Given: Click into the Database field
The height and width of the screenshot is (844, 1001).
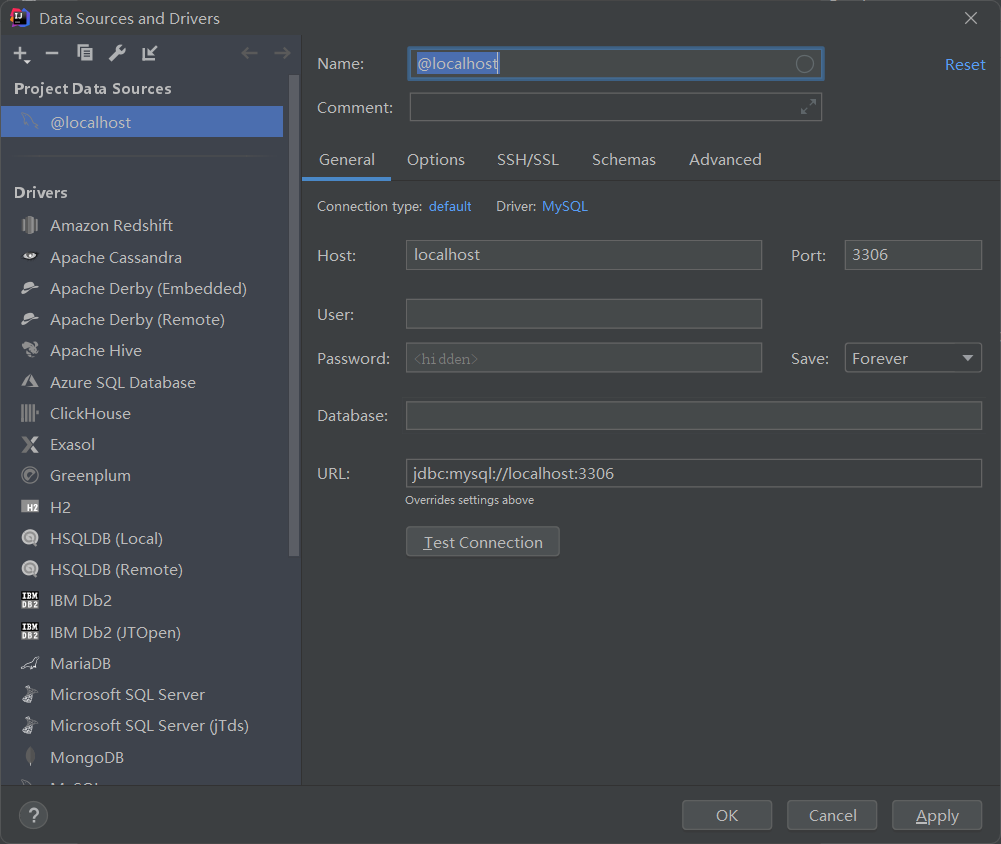Looking at the screenshot, I should [693, 416].
